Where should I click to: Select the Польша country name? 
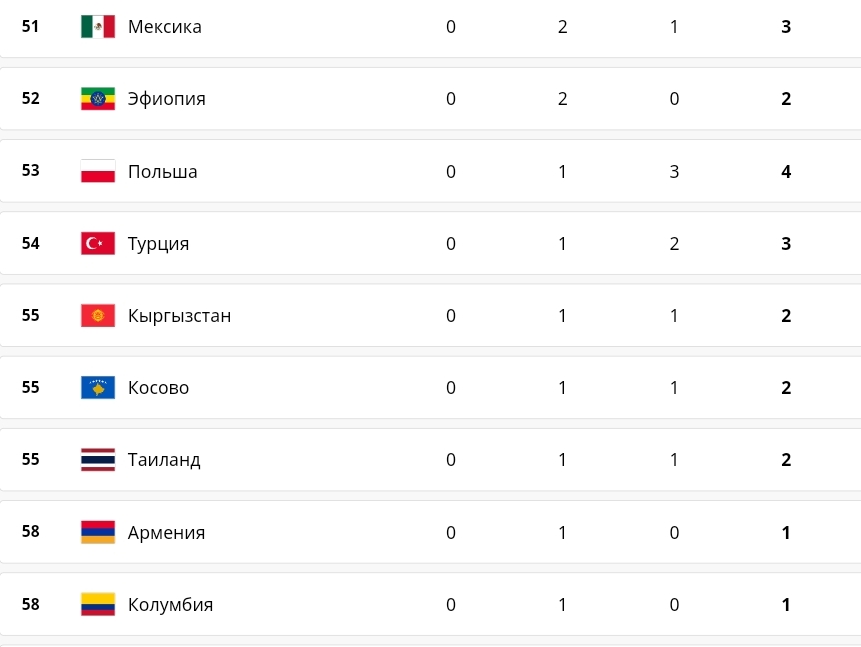pyautogui.click(x=163, y=172)
